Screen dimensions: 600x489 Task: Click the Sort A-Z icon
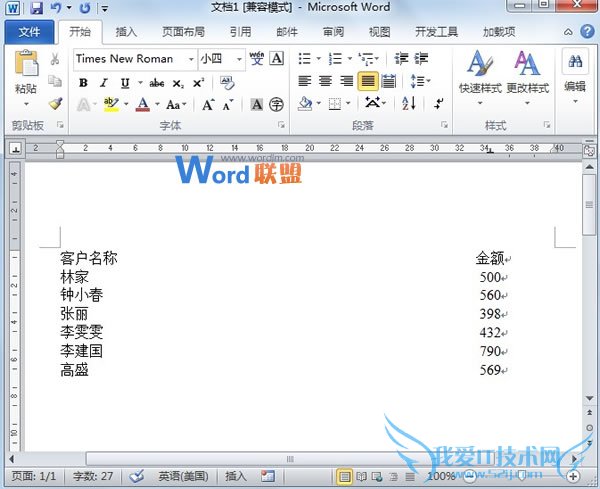click(409, 103)
